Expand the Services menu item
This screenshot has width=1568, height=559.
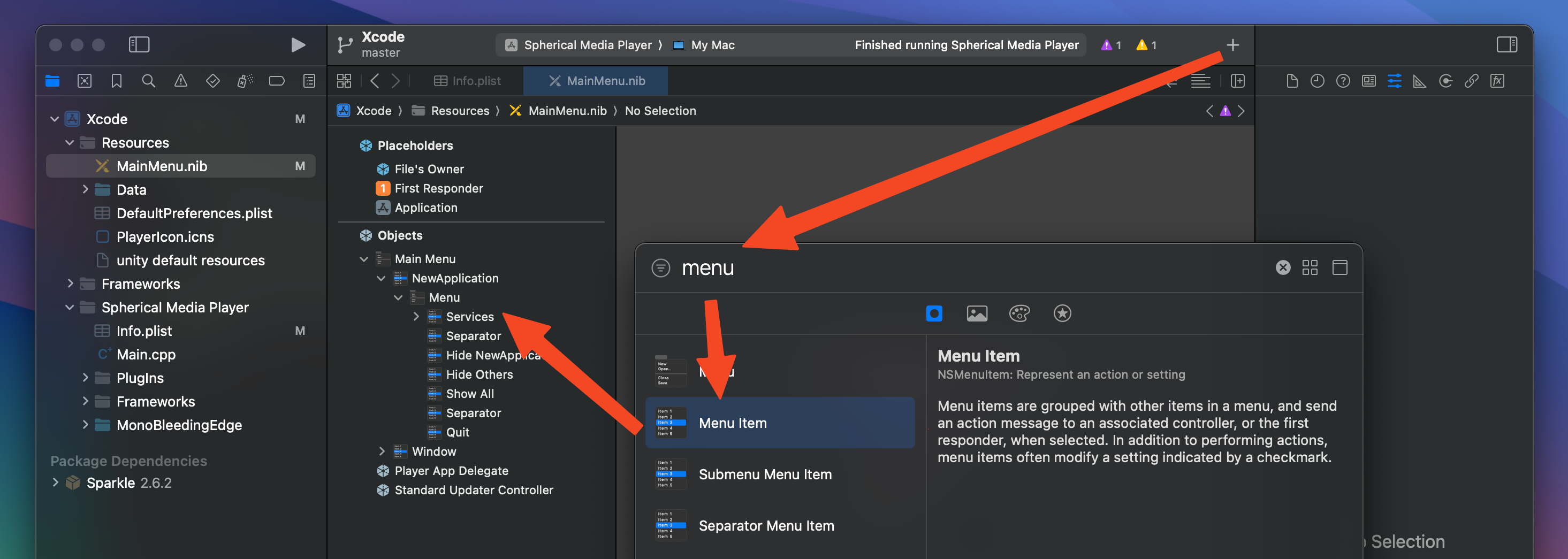(416, 316)
